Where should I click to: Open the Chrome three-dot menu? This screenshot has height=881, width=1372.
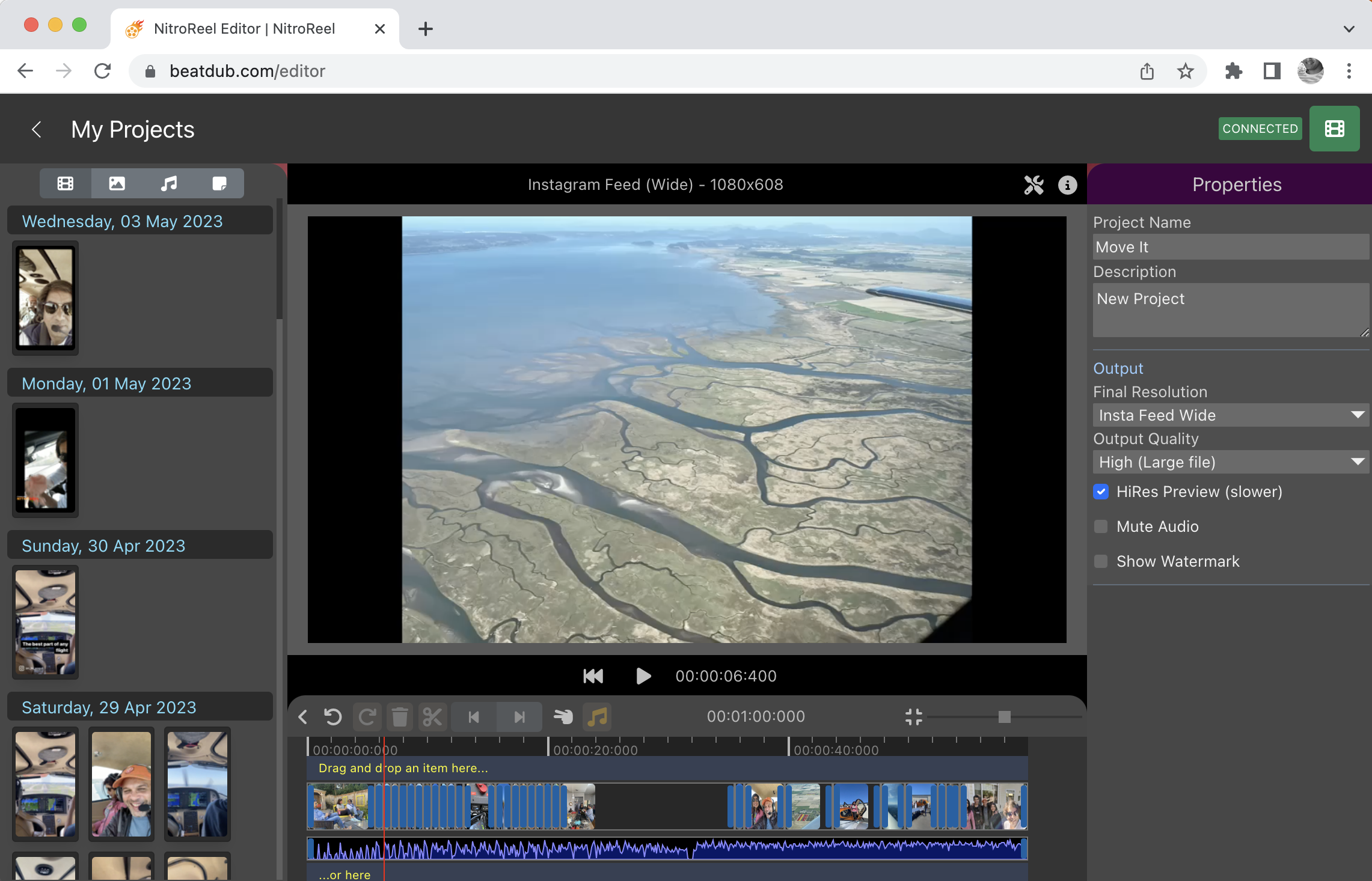(x=1349, y=71)
